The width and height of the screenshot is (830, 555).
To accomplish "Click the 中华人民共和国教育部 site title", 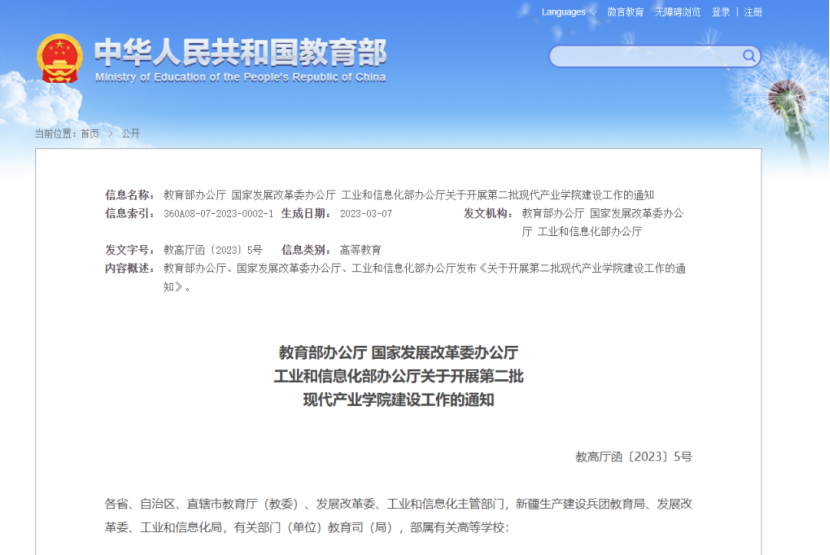I will pos(241,52).
